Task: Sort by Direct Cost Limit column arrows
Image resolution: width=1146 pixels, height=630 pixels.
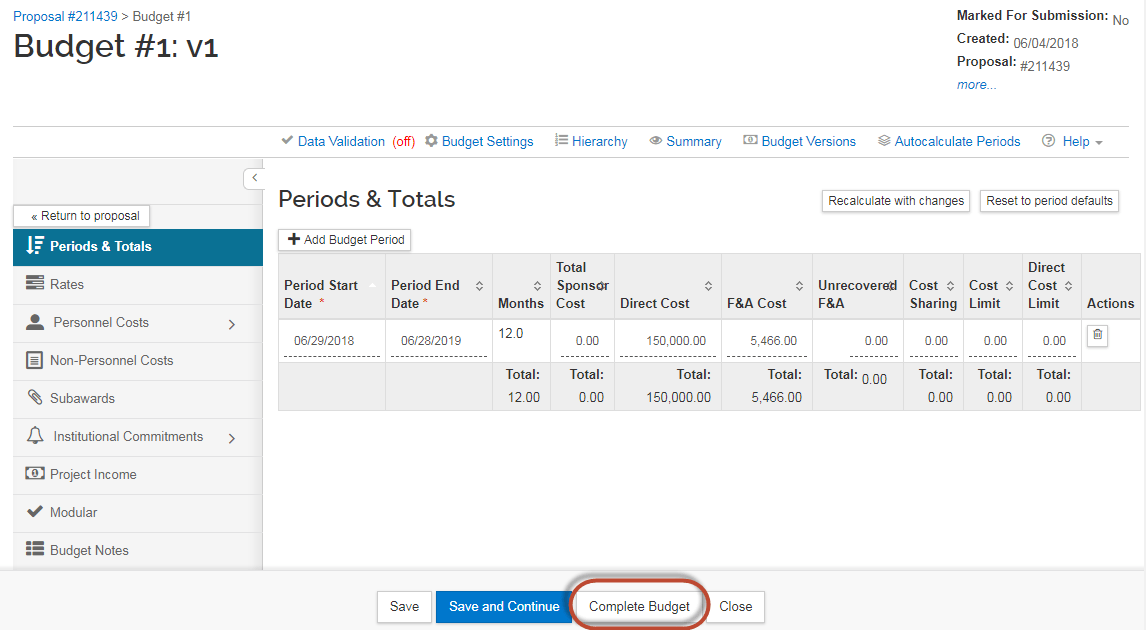Action: [1069, 286]
